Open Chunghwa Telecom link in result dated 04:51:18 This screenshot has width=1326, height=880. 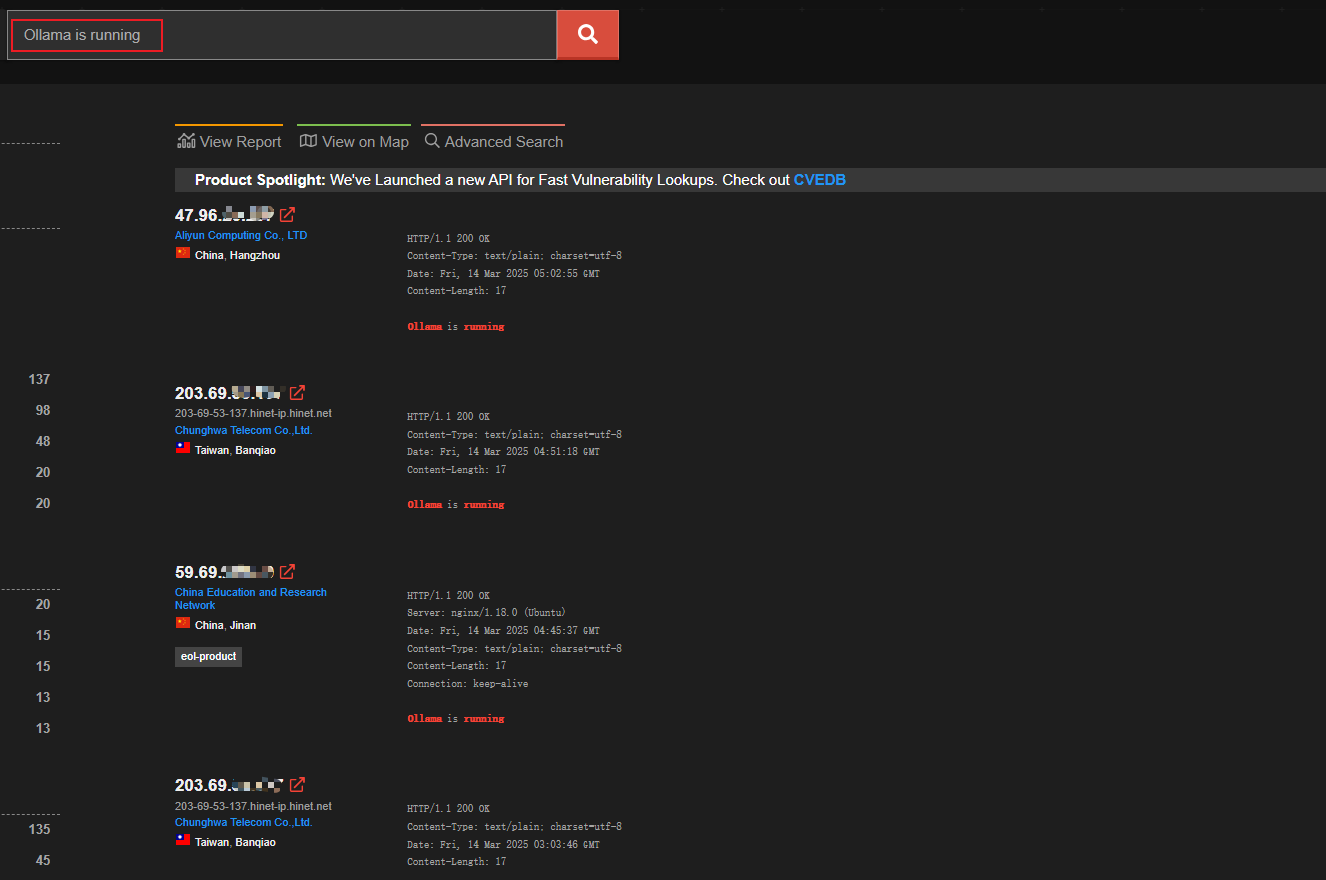[244, 431]
